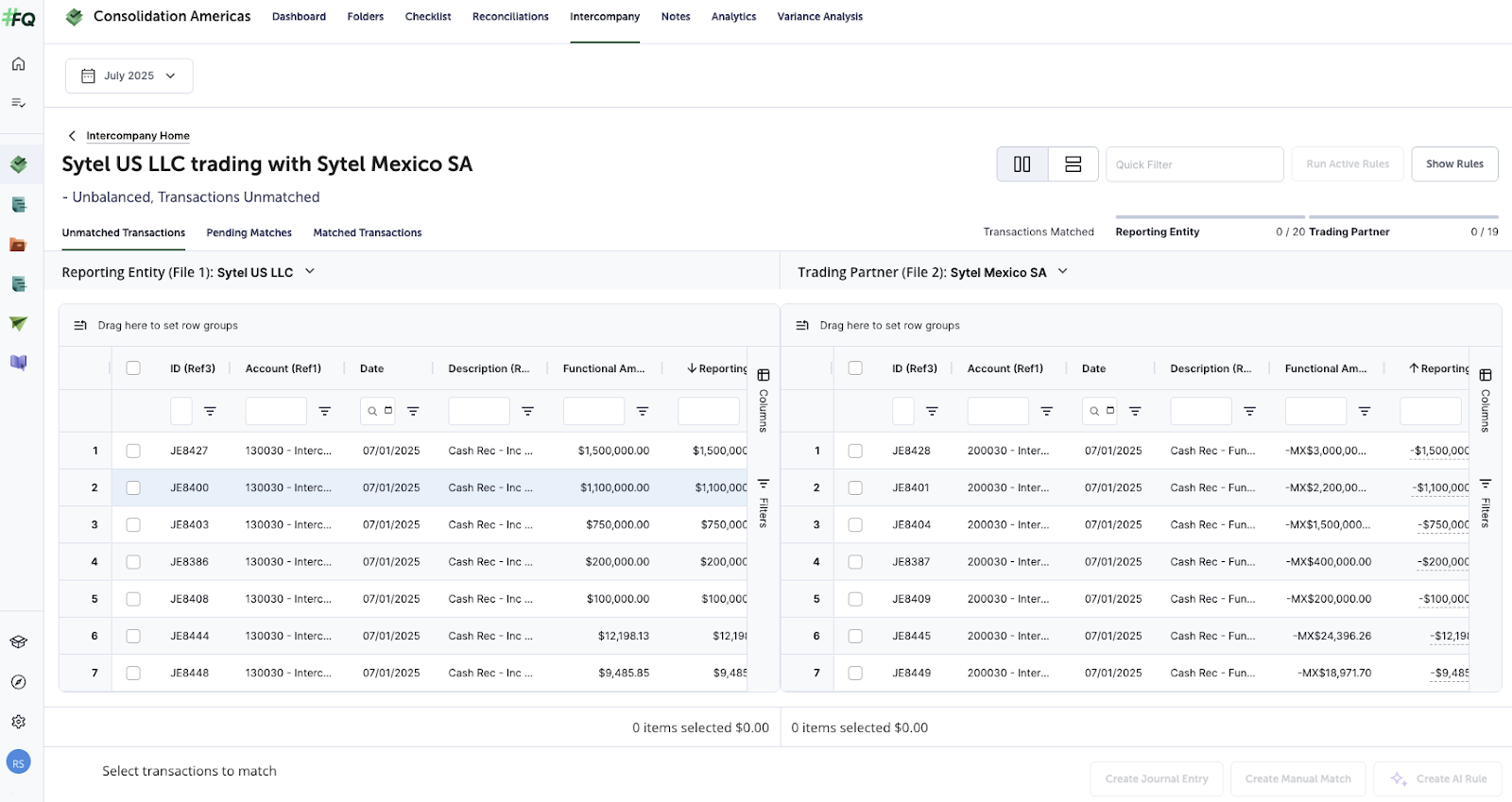Toggle select-all checkbox in Reporting Entity header
The height and width of the screenshot is (802, 1512).
pos(133,368)
